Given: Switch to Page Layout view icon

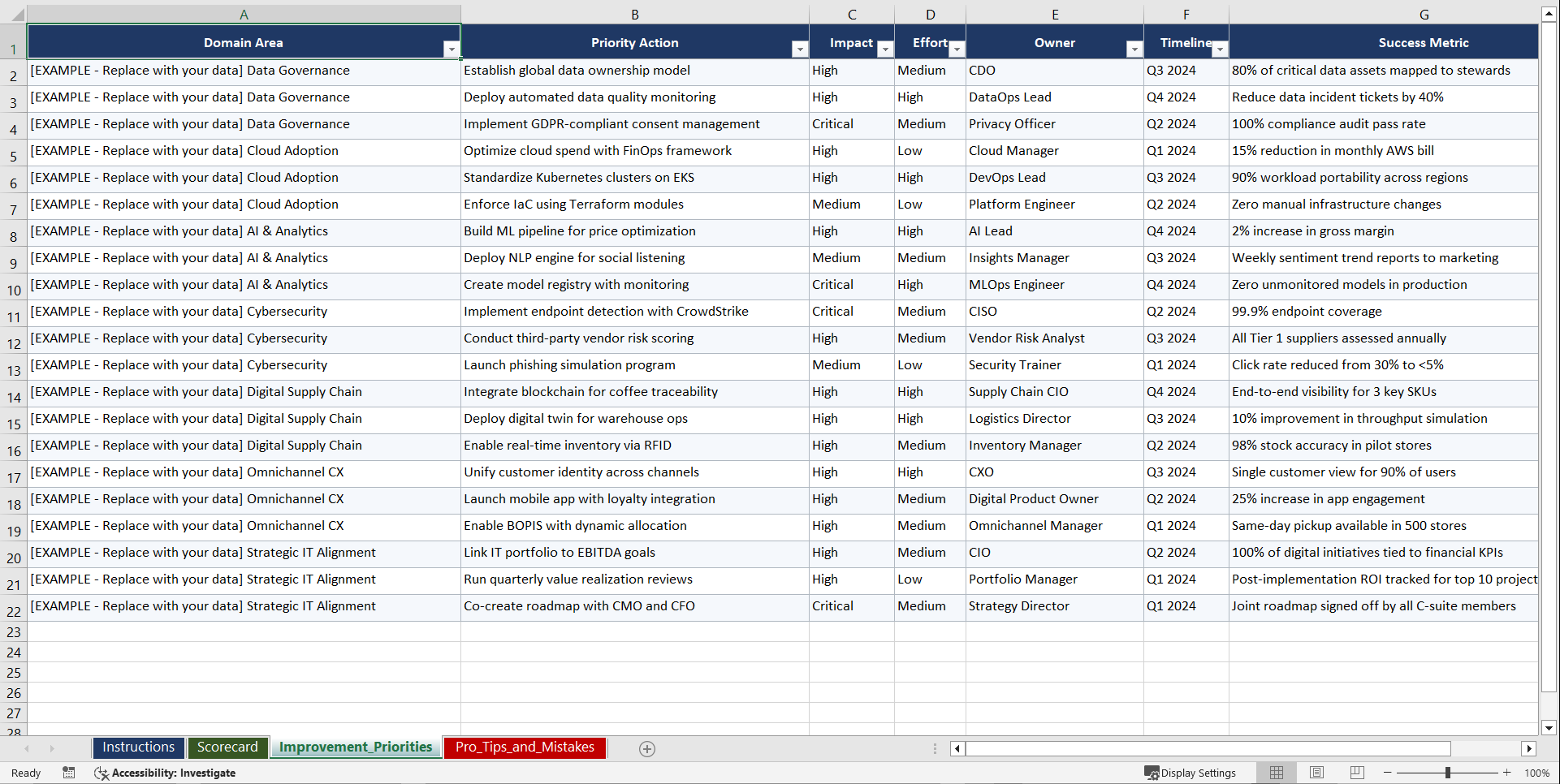Looking at the screenshot, I should coord(1316,773).
